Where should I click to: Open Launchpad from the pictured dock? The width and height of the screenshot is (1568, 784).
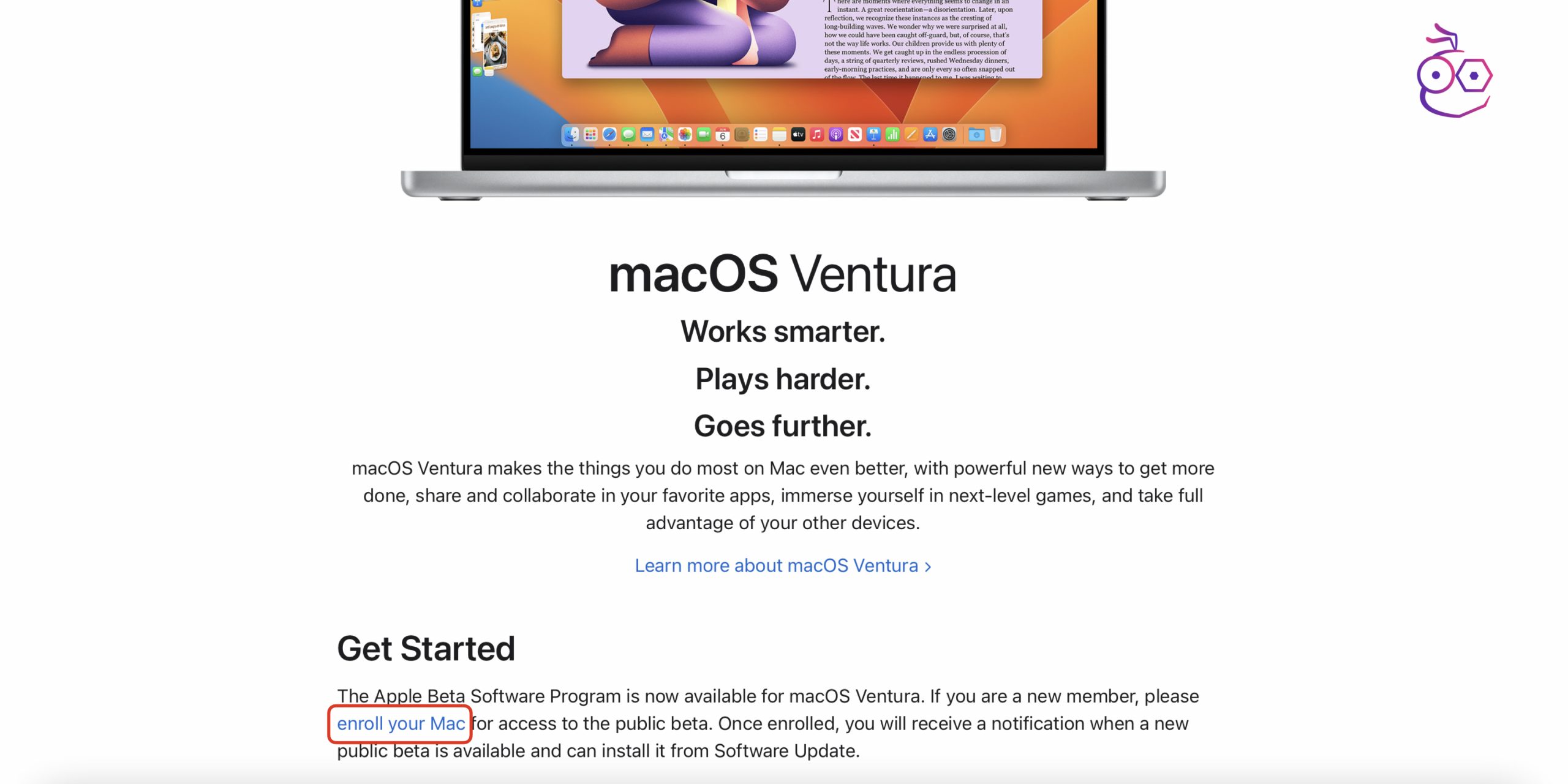(x=590, y=134)
